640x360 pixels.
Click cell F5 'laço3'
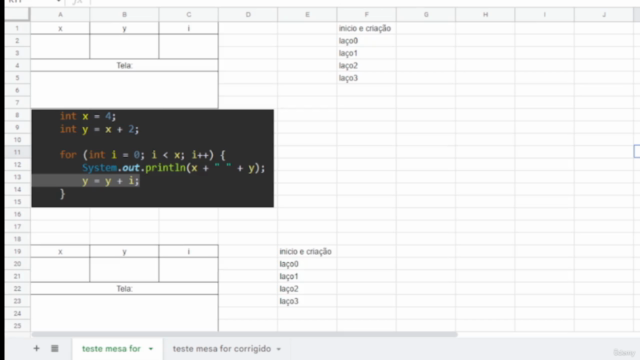click(367, 78)
